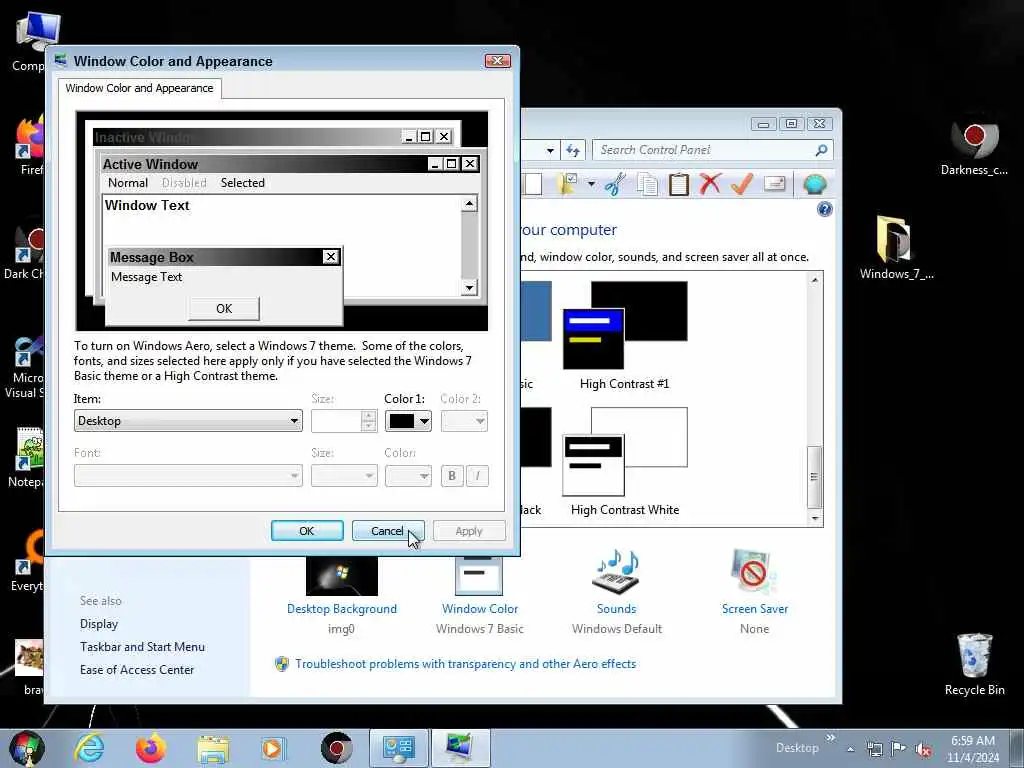Launch Firefox from the taskbar
The width and height of the screenshot is (1024, 768).
click(x=151, y=748)
